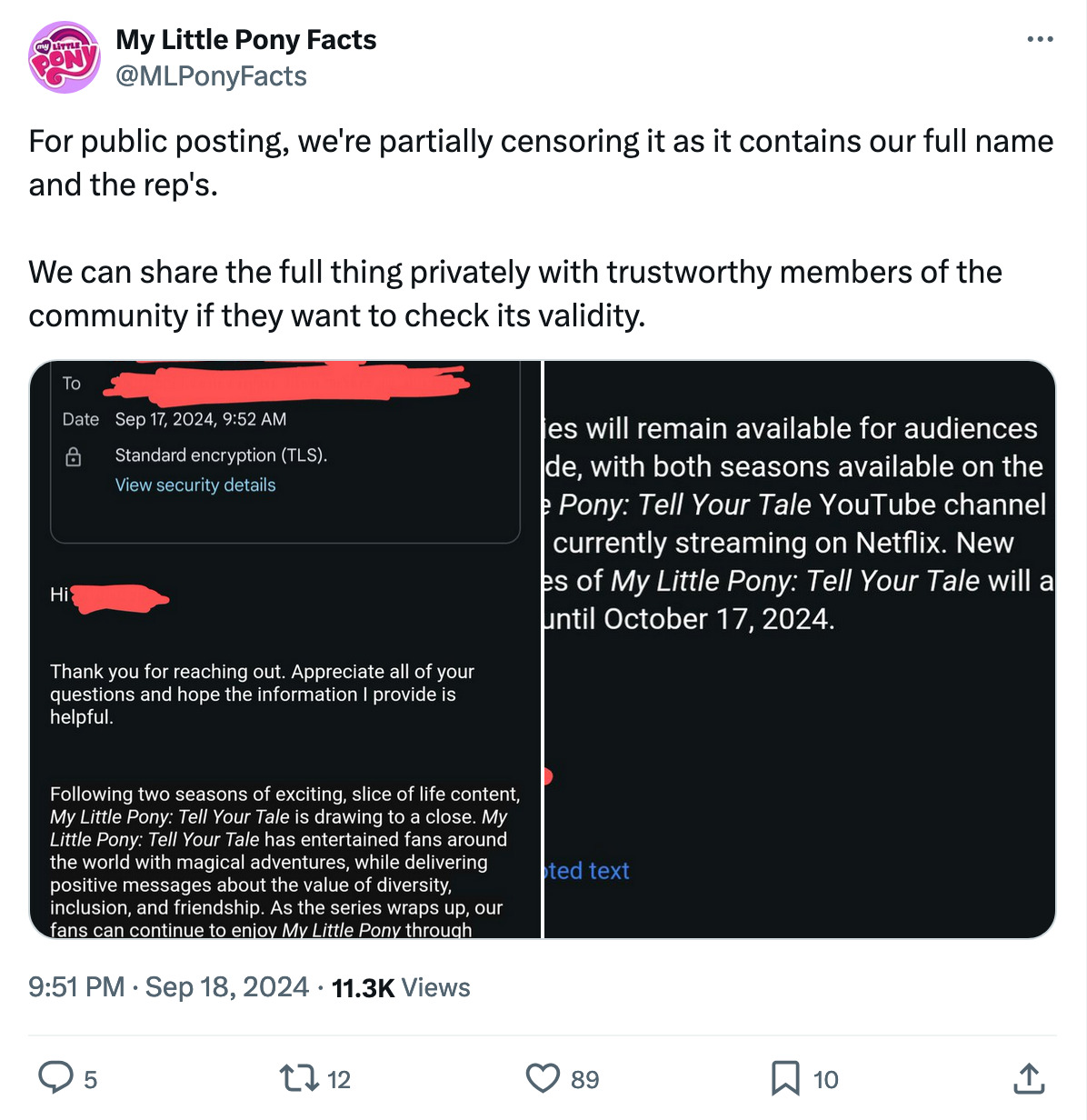1087x1120 pixels.
Task: Open the My Little Pony Facts display name
Action: [x=245, y=40]
